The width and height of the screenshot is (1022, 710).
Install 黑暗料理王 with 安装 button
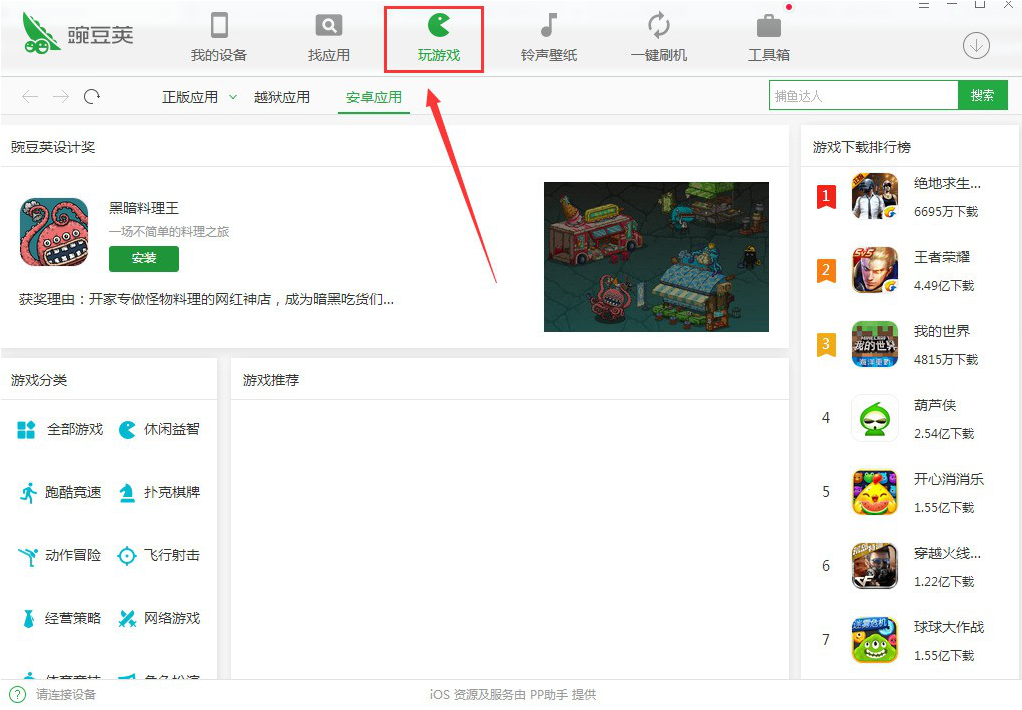[144, 258]
